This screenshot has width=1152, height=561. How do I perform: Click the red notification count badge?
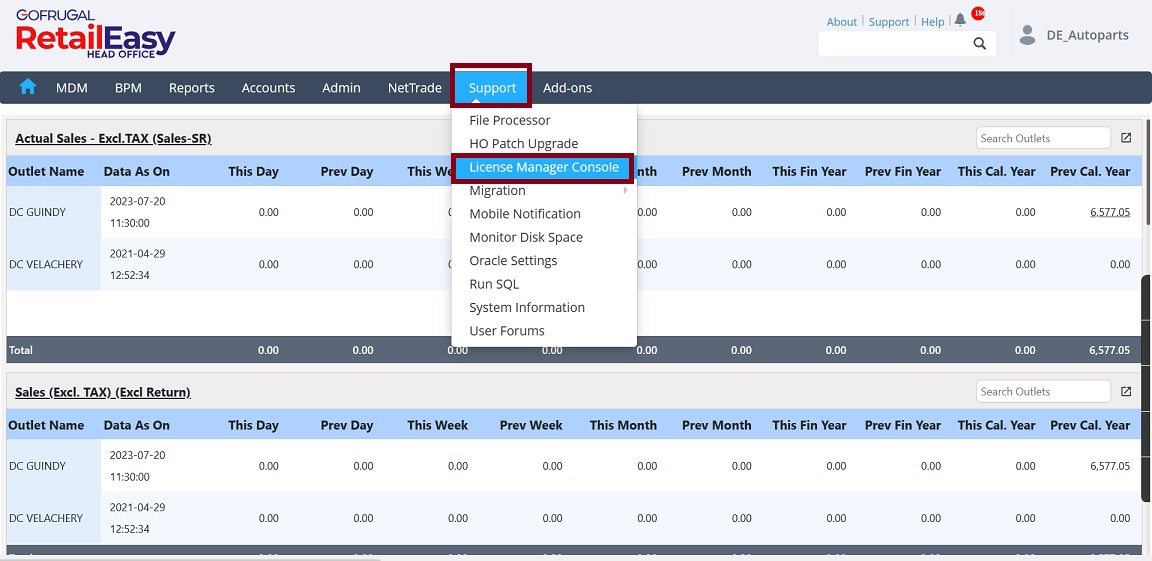(x=977, y=14)
